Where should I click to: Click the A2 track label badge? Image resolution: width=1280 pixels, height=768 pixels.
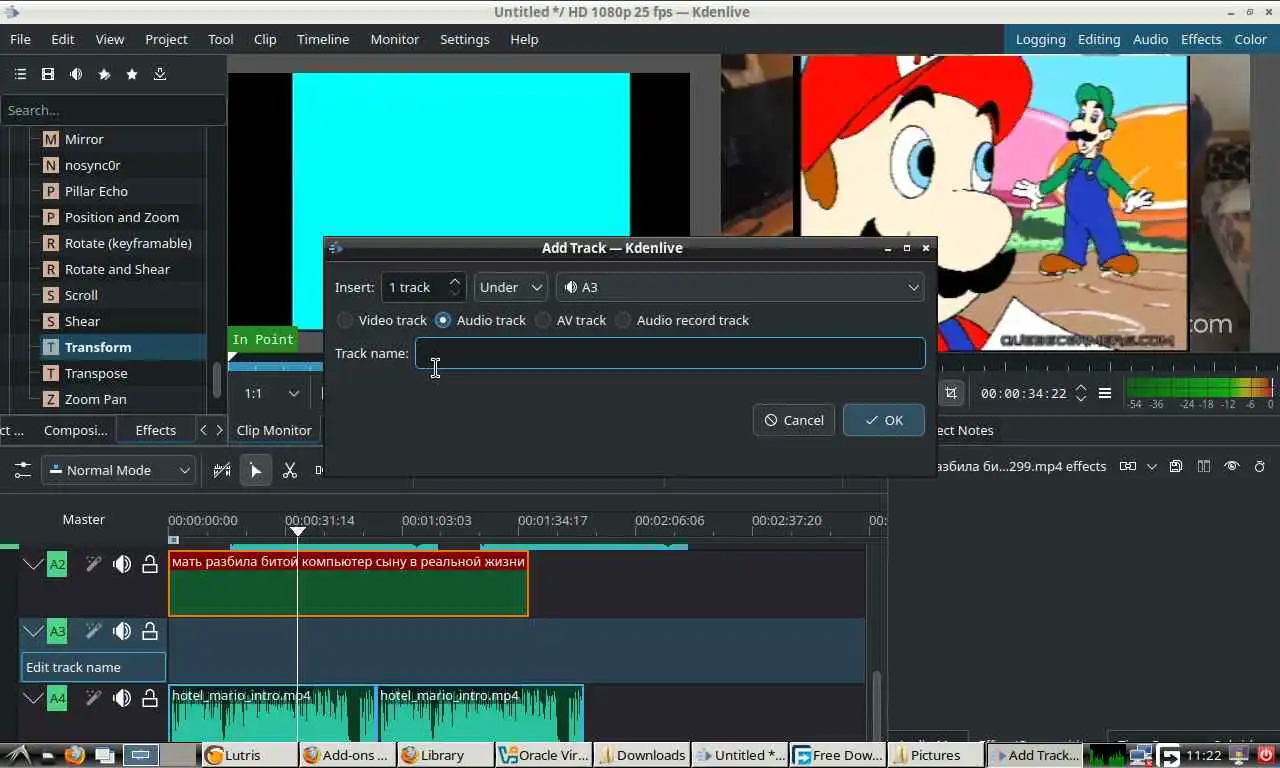pos(57,564)
